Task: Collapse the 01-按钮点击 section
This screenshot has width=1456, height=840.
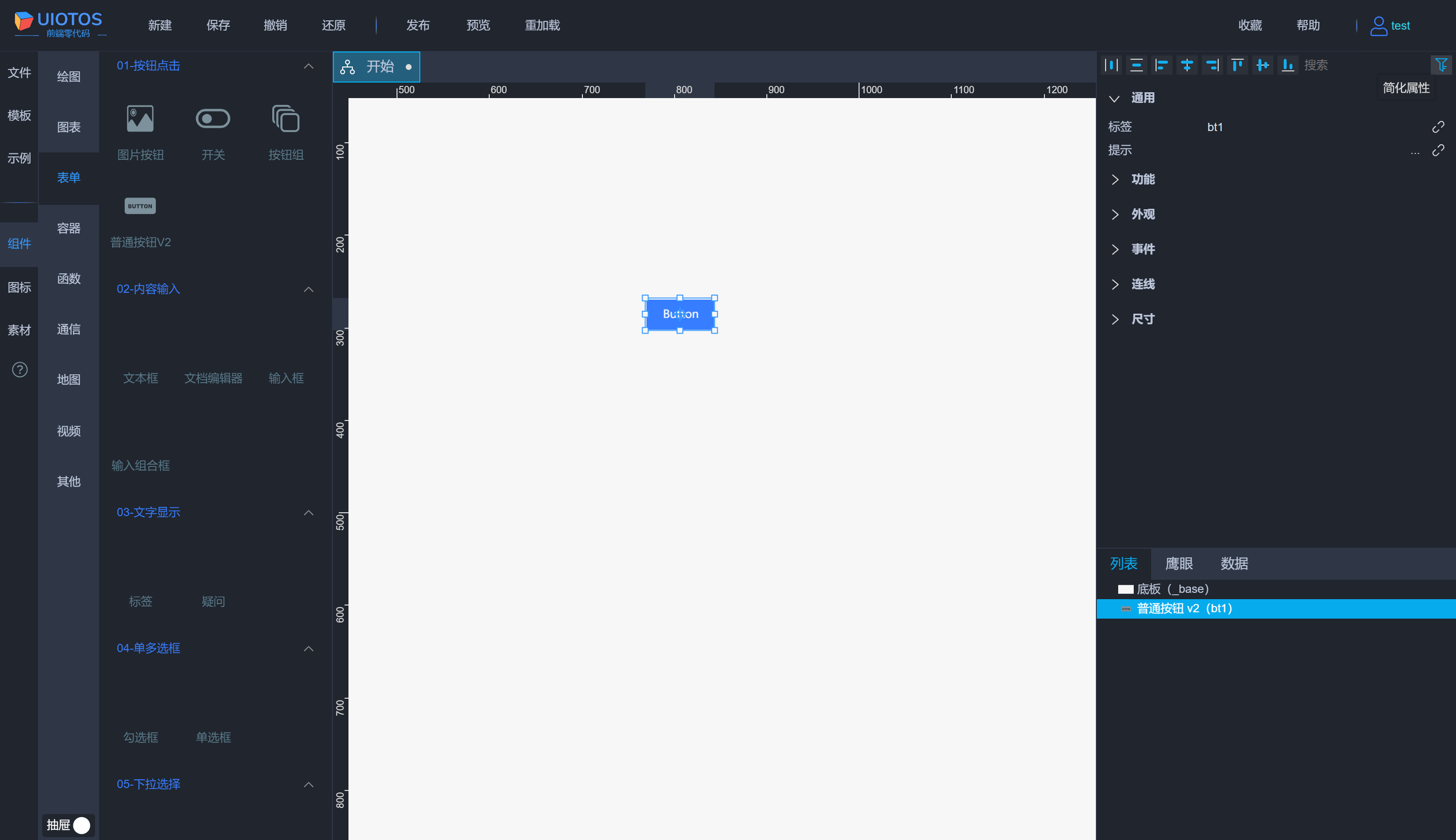Action: click(309, 66)
